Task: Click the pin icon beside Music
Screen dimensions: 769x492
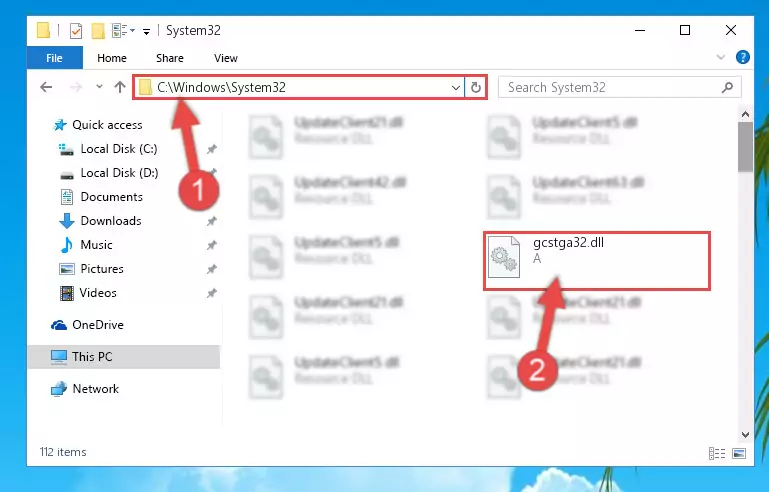Action: 211,245
